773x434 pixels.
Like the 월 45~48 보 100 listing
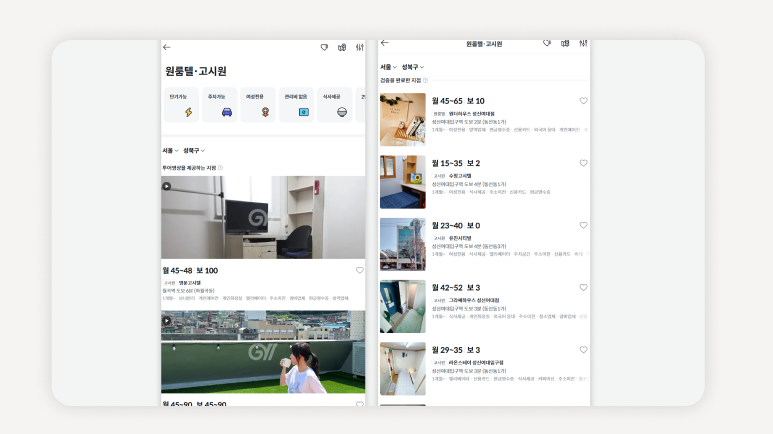click(x=360, y=270)
